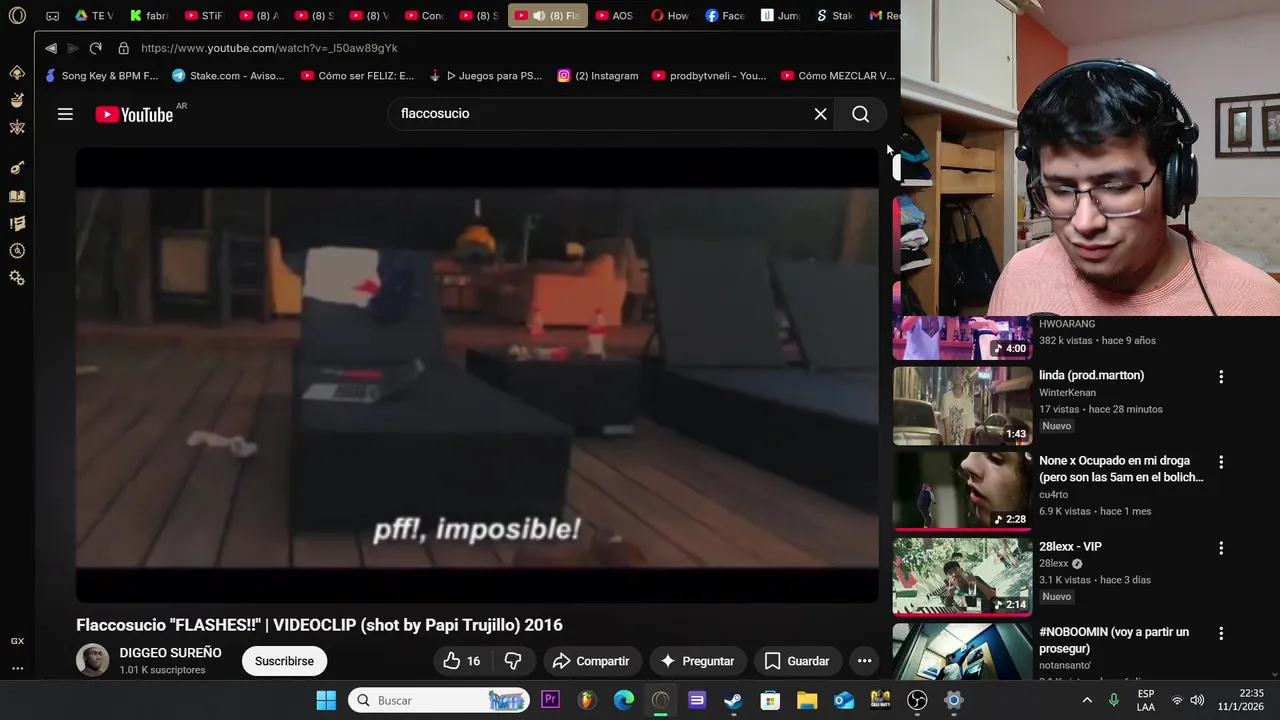Open Call of Duty from taskbar
Image resolution: width=1280 pixels, height=720 pixels.
pyautogui.click(x=880, y=700)
